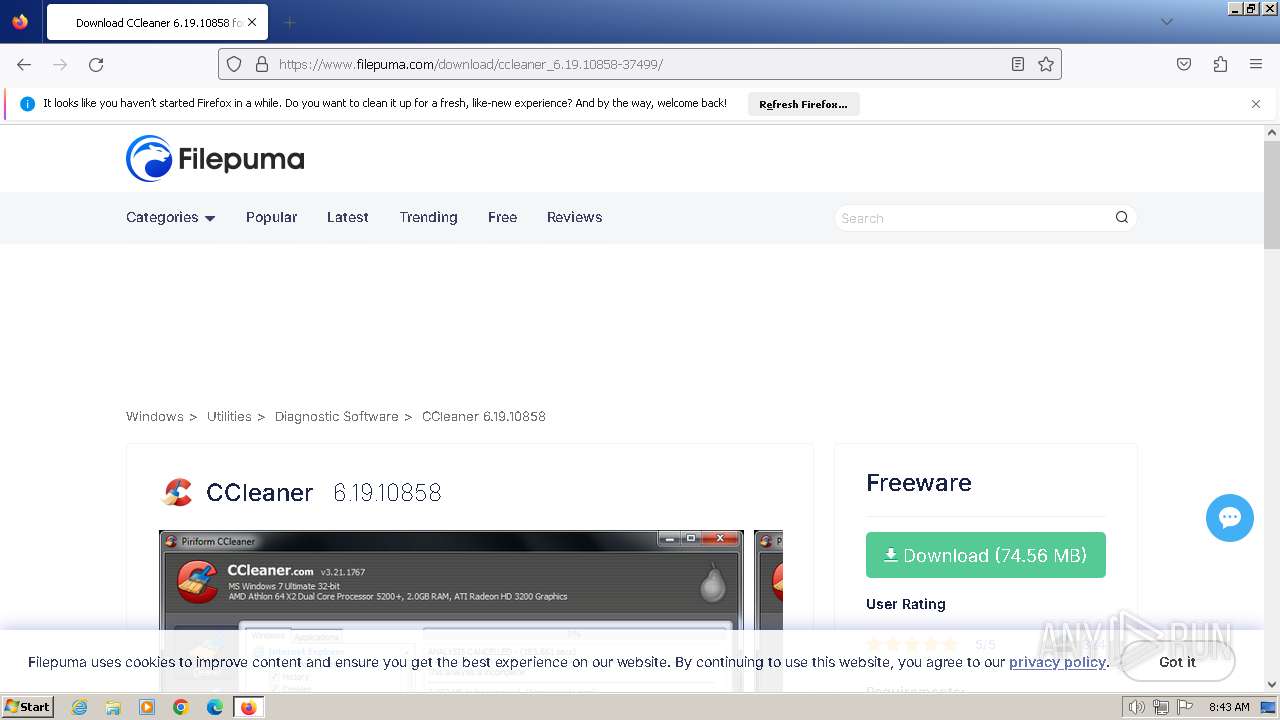This screenshot has height=720, width=1280.
Task: Open the blue chat bubble widget
Action: pyautogui.click(x=1230, y=518)
